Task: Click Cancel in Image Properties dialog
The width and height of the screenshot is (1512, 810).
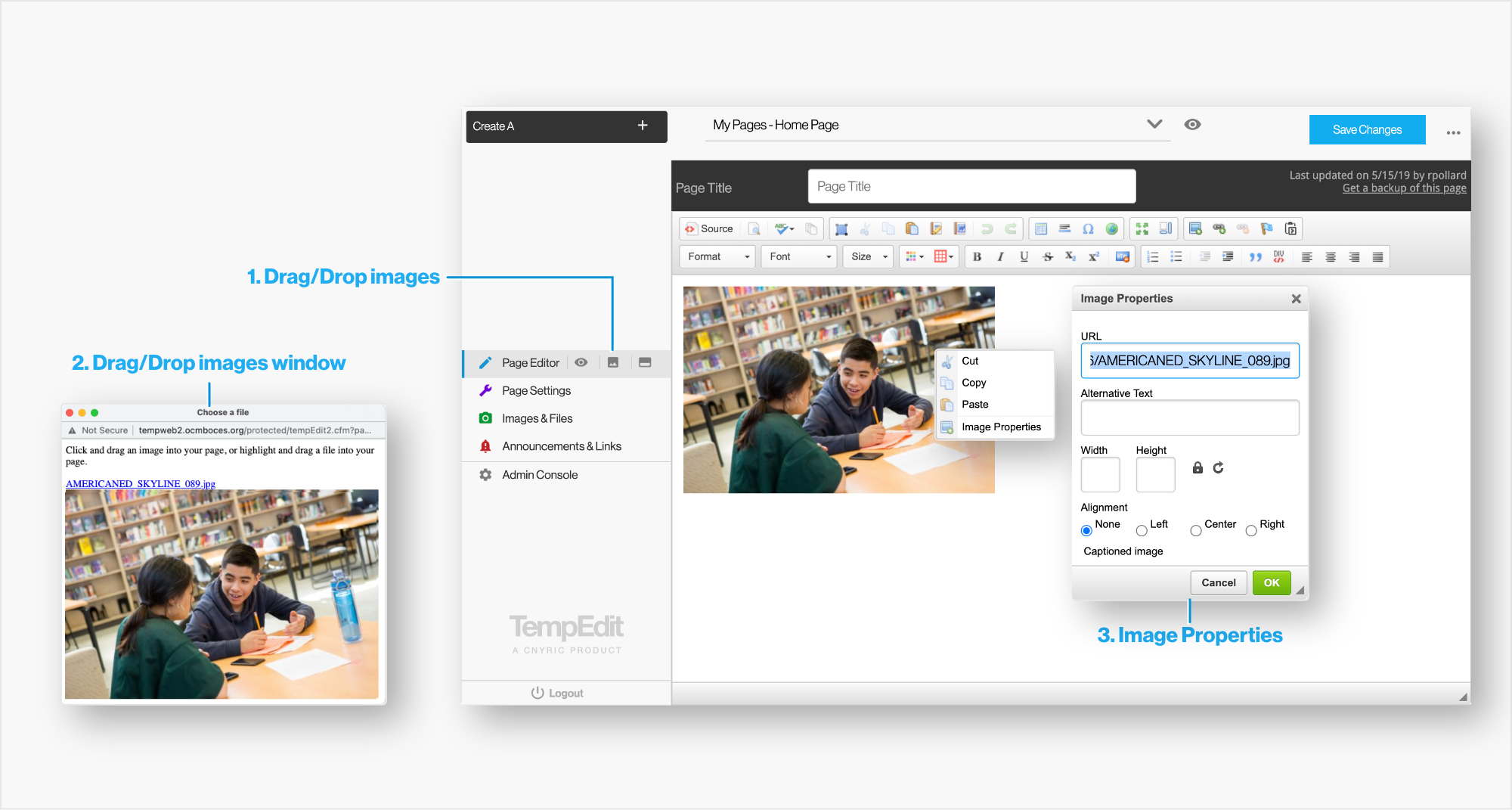Action: 1219,582
